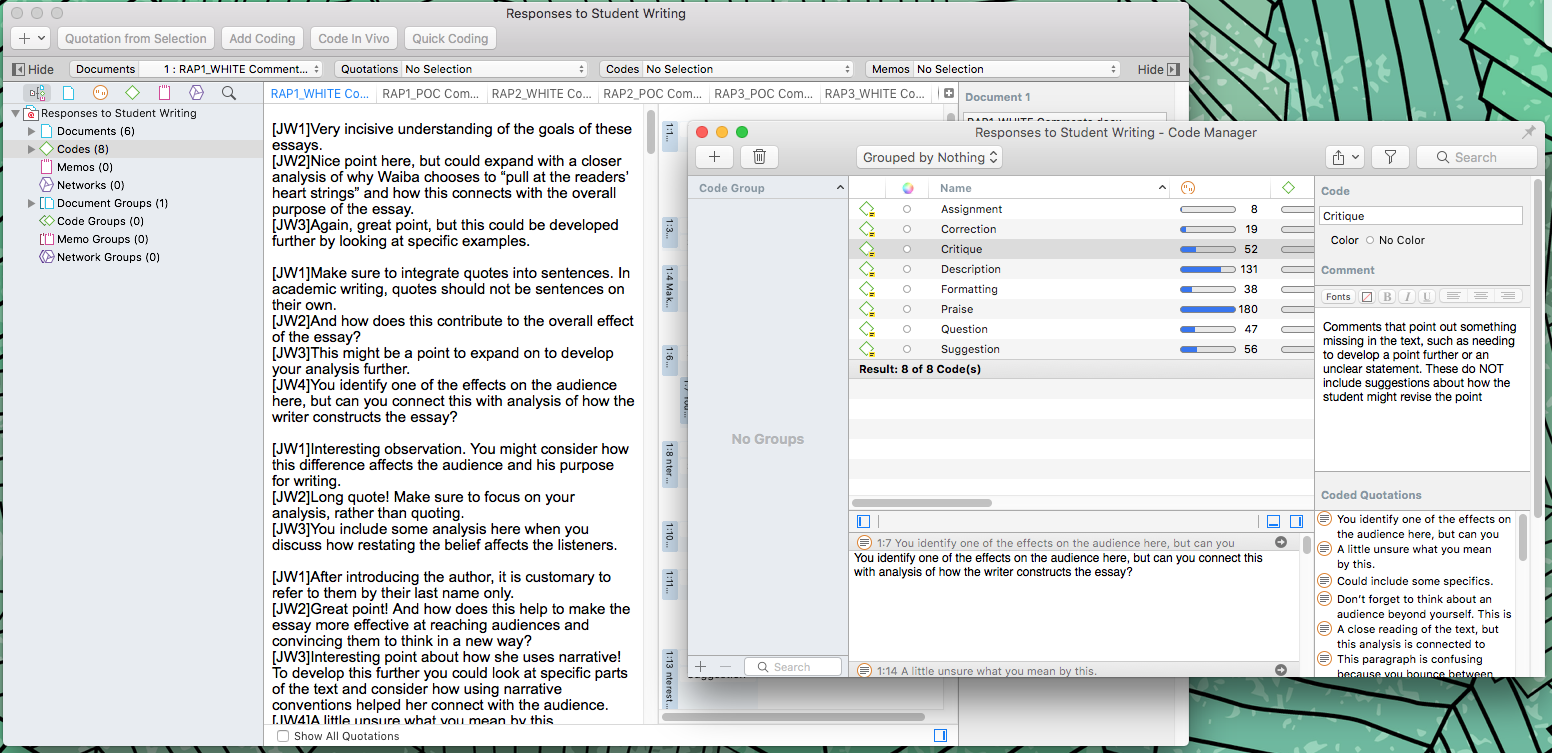Select the radio button beside the Praise code
Screen dimensions: 1552x753
[907, 309]
